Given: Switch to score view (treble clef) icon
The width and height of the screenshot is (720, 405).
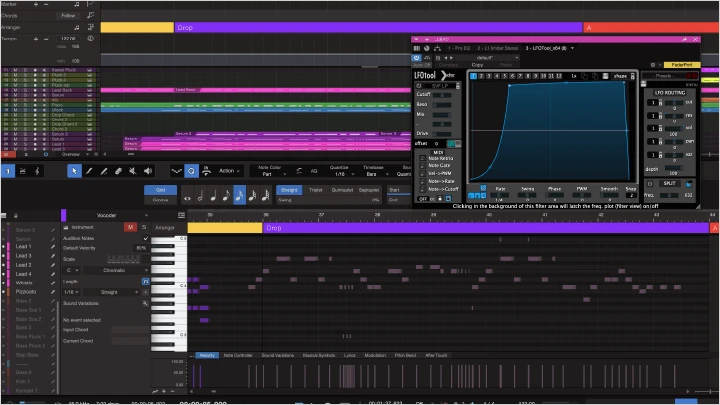Looking at the screenshot, I should point(37,171).
